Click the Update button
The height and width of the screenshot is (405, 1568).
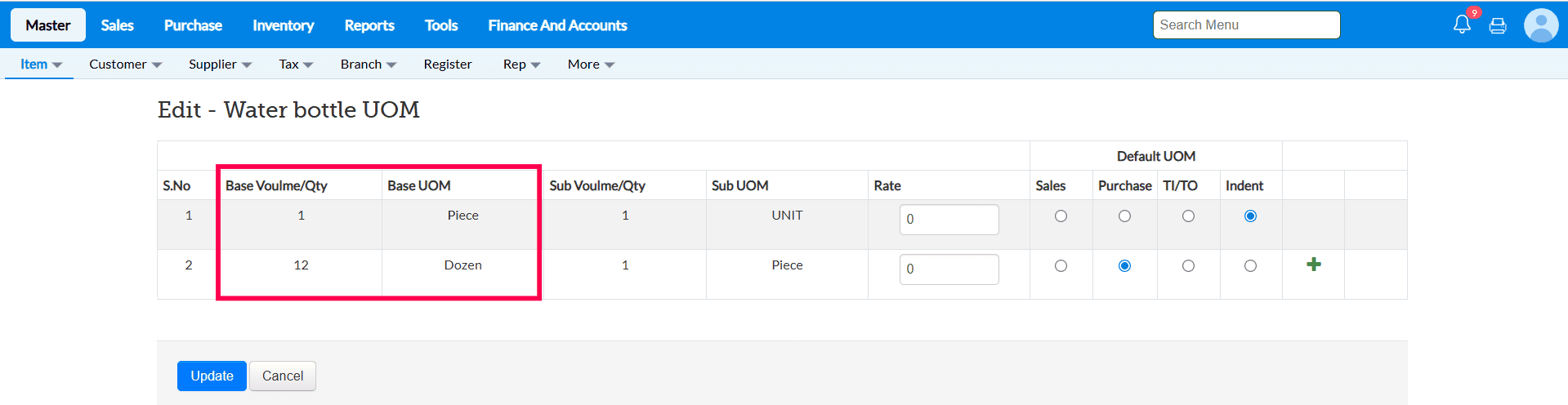point(212,376)
